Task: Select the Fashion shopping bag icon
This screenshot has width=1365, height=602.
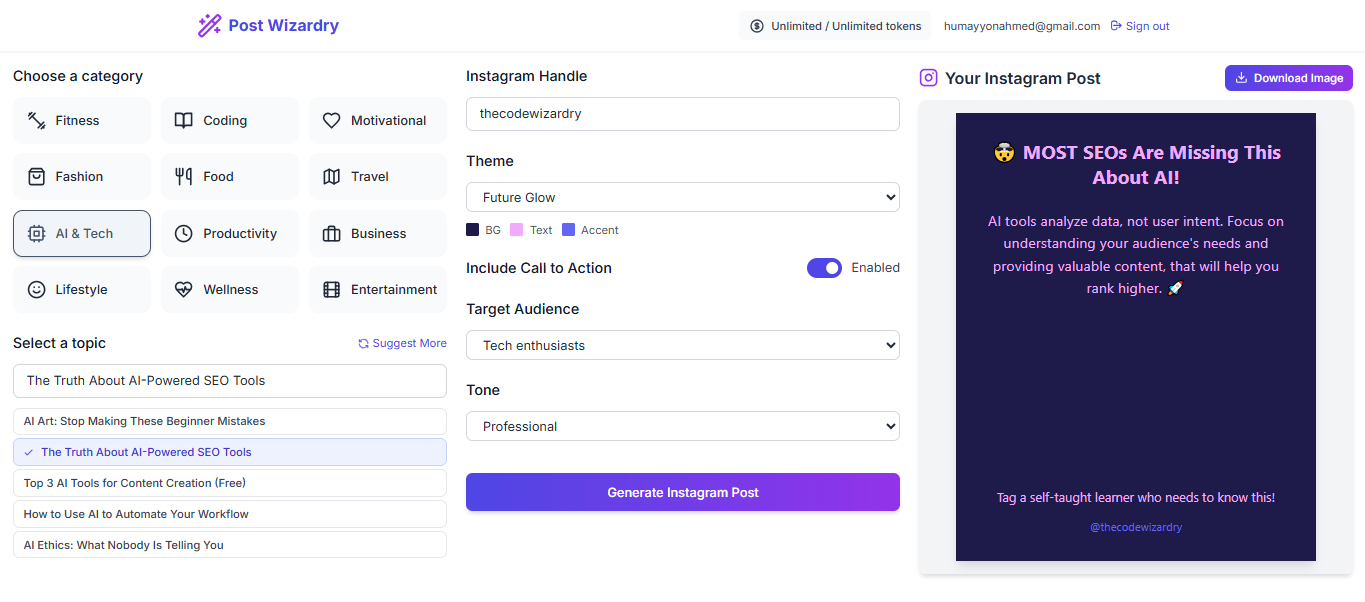Action: click(37, 177)
